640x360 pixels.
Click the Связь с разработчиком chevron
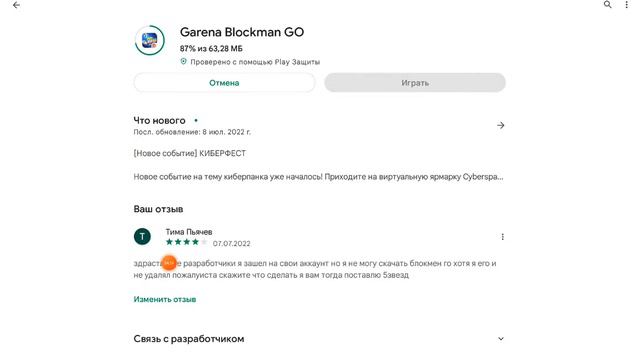tap(501, 339)
